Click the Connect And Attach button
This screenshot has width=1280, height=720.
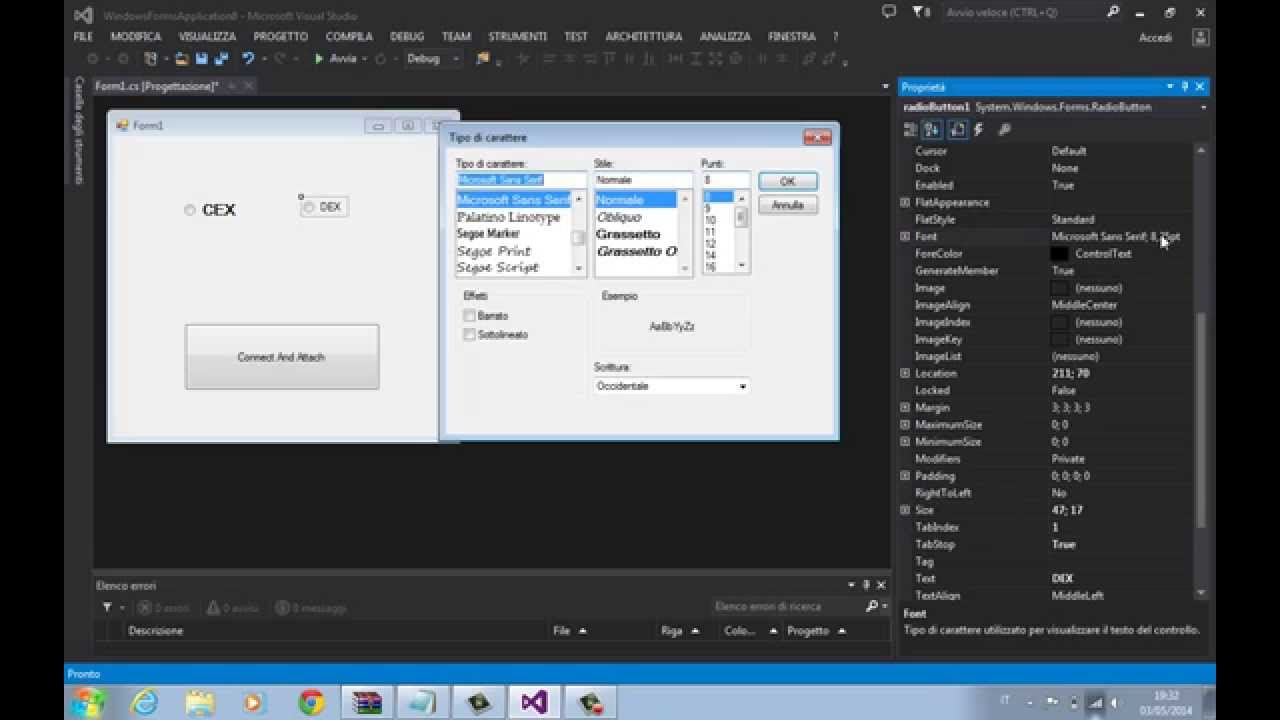pyautogui.click(x=282, y=357)
